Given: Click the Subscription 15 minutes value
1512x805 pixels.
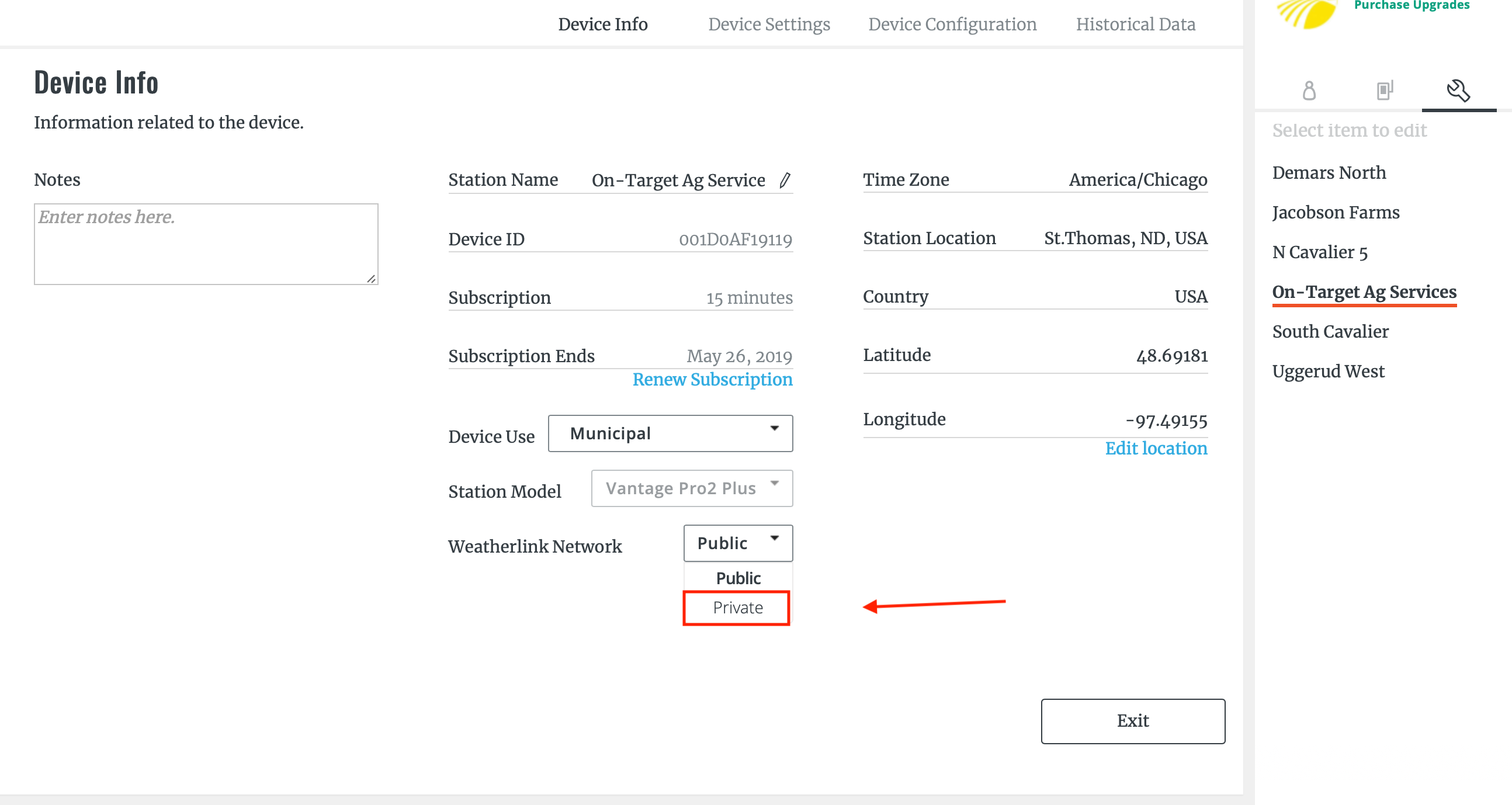Looking at the screenshot, I should [x=749, y=297].
